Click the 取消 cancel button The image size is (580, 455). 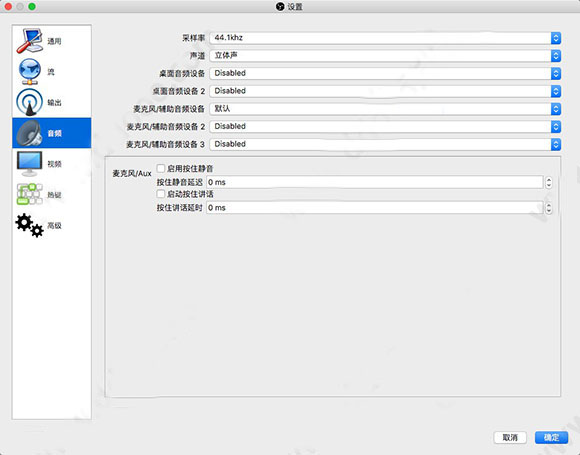tap(510, 438)
